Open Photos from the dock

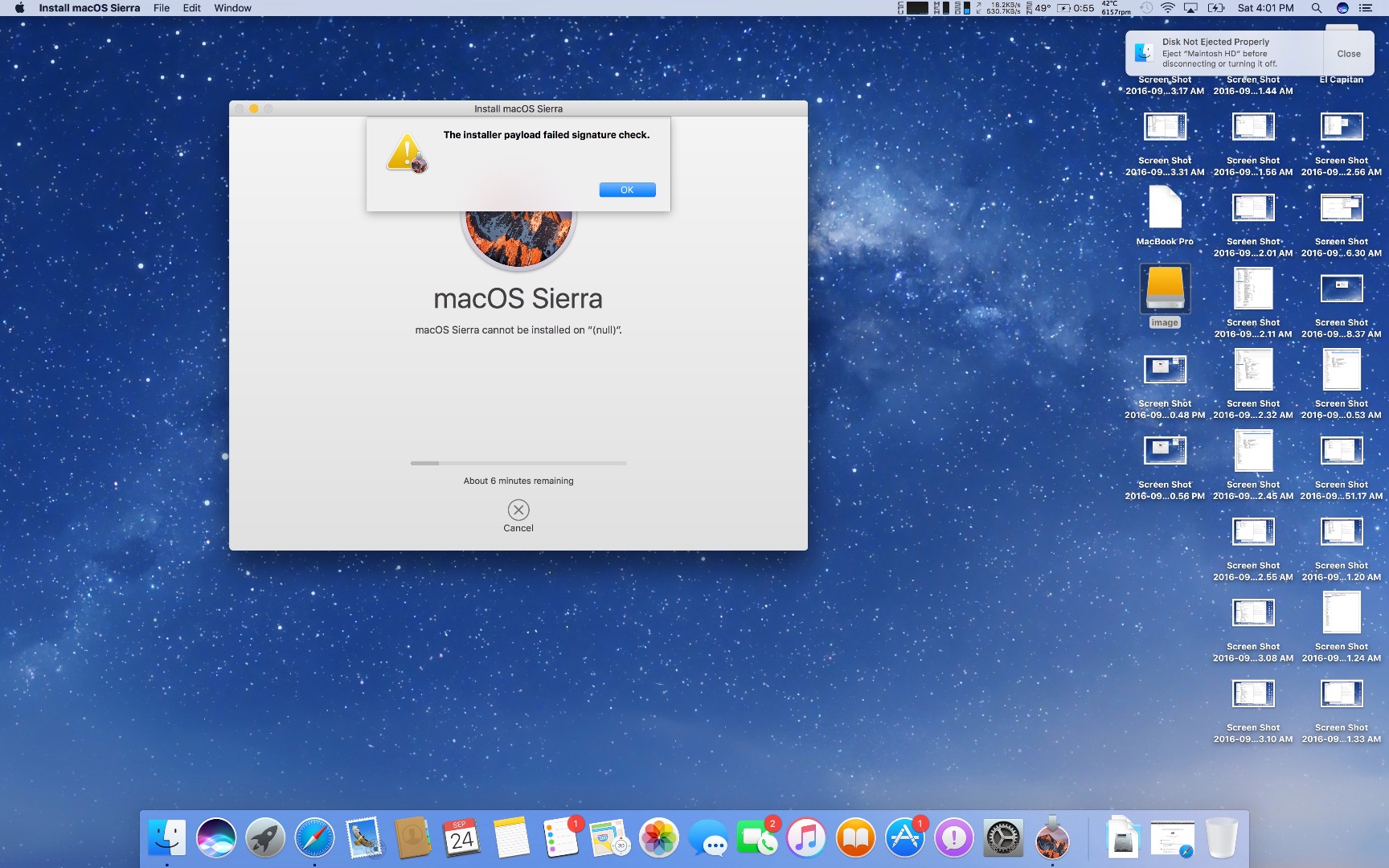[659, 839]
